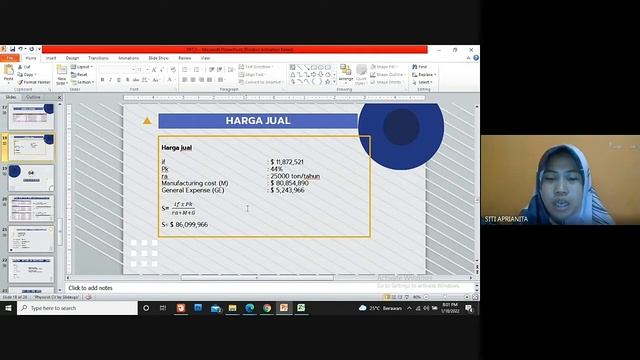Image resolution: width=640 pixels, height=360 pixels.
Task: Switch to Outline pane tab
Action: tap(33, 97)
